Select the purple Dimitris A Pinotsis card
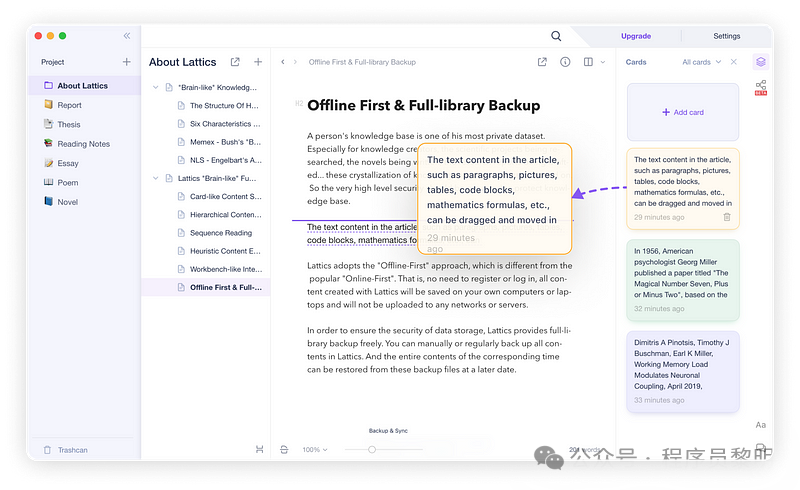800x490 pixels. coord(683,372)
